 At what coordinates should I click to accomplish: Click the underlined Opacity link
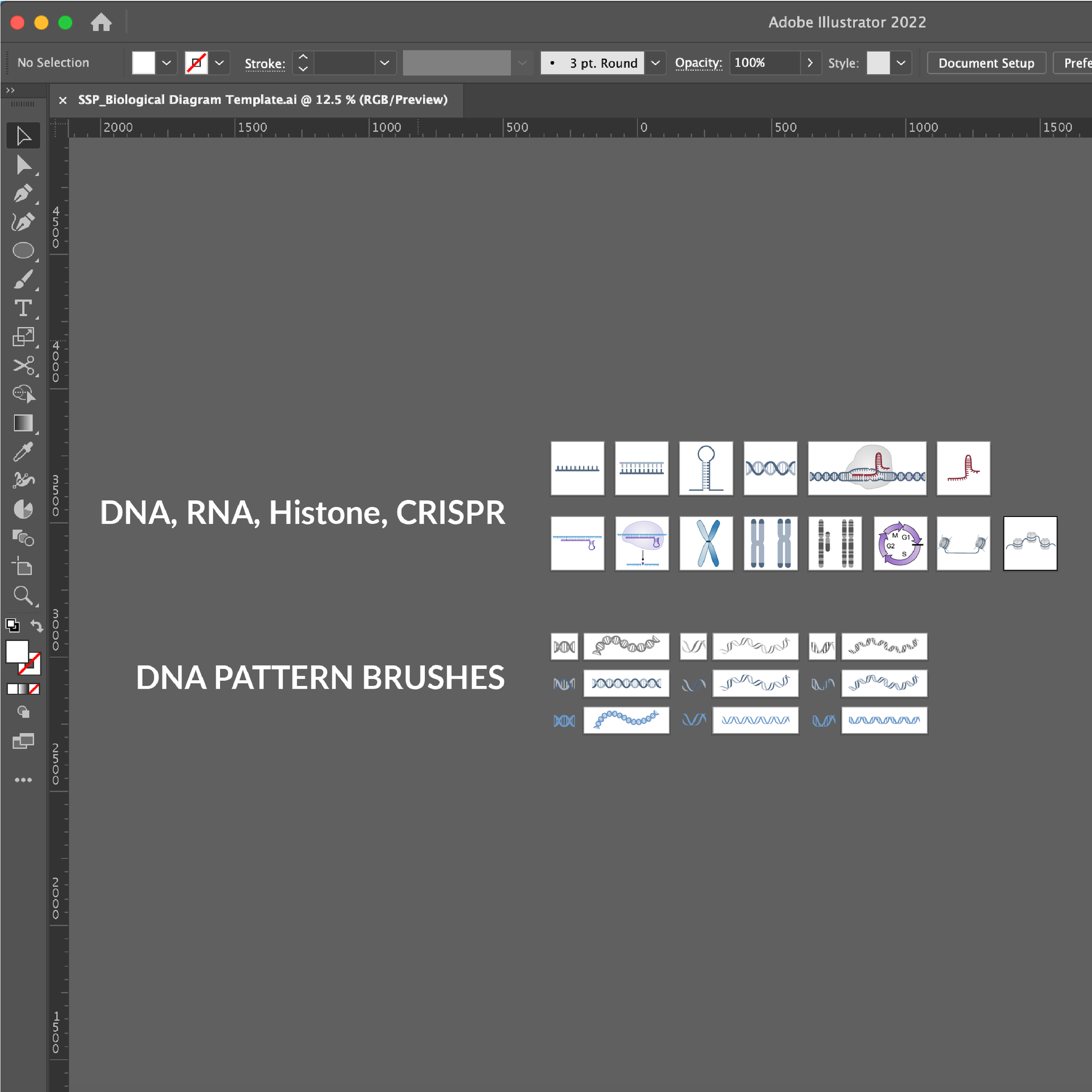698,63
